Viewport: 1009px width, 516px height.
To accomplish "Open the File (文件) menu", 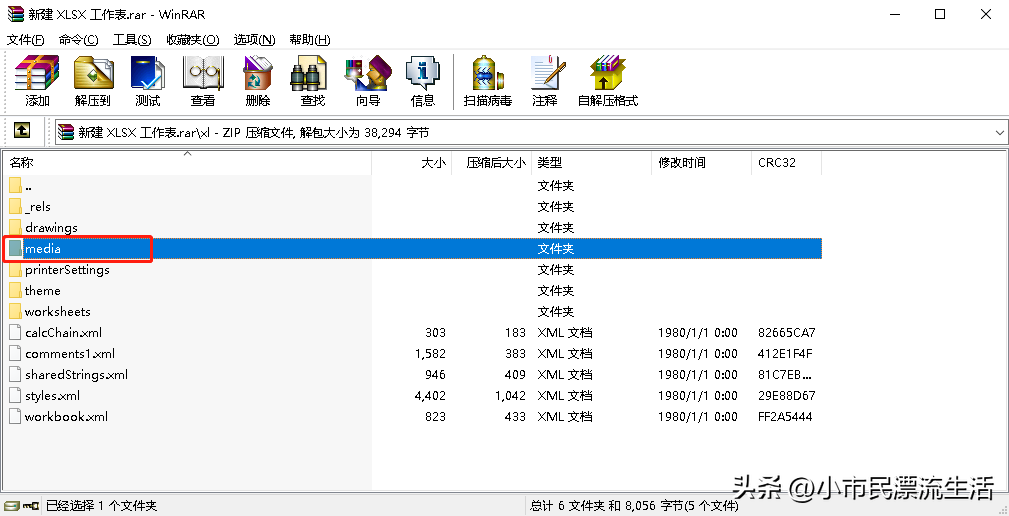I will [x=26, y=40].
